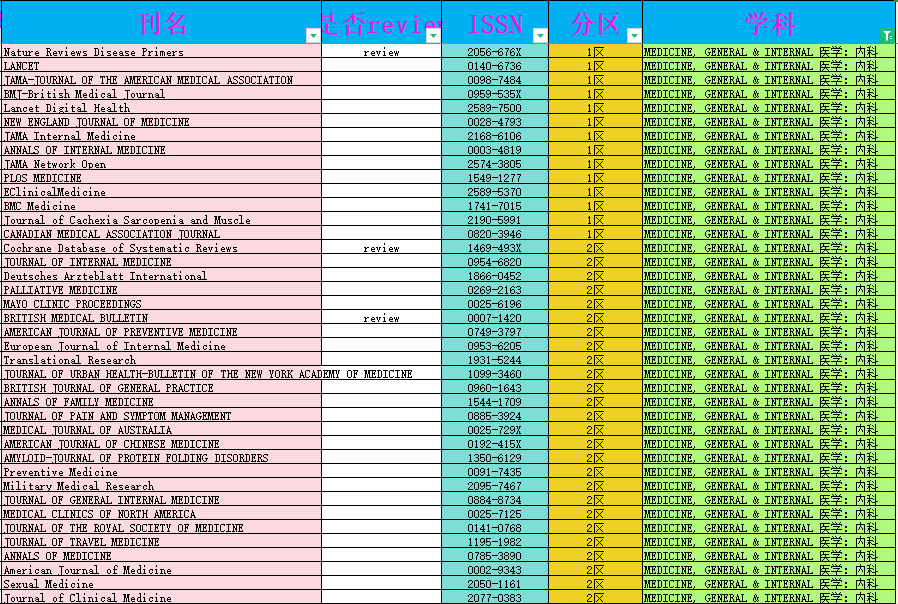Viewport: 898px width, 604px height.
Task: Select "Cochrane Database of Systematic Reviews" cell
Action: pos(162,248)
